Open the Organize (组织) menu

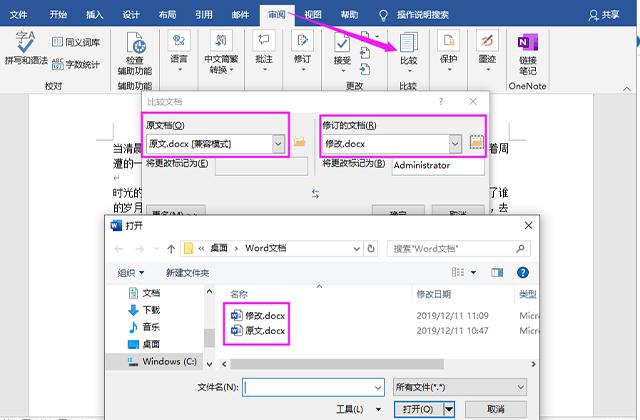point(131,273)
